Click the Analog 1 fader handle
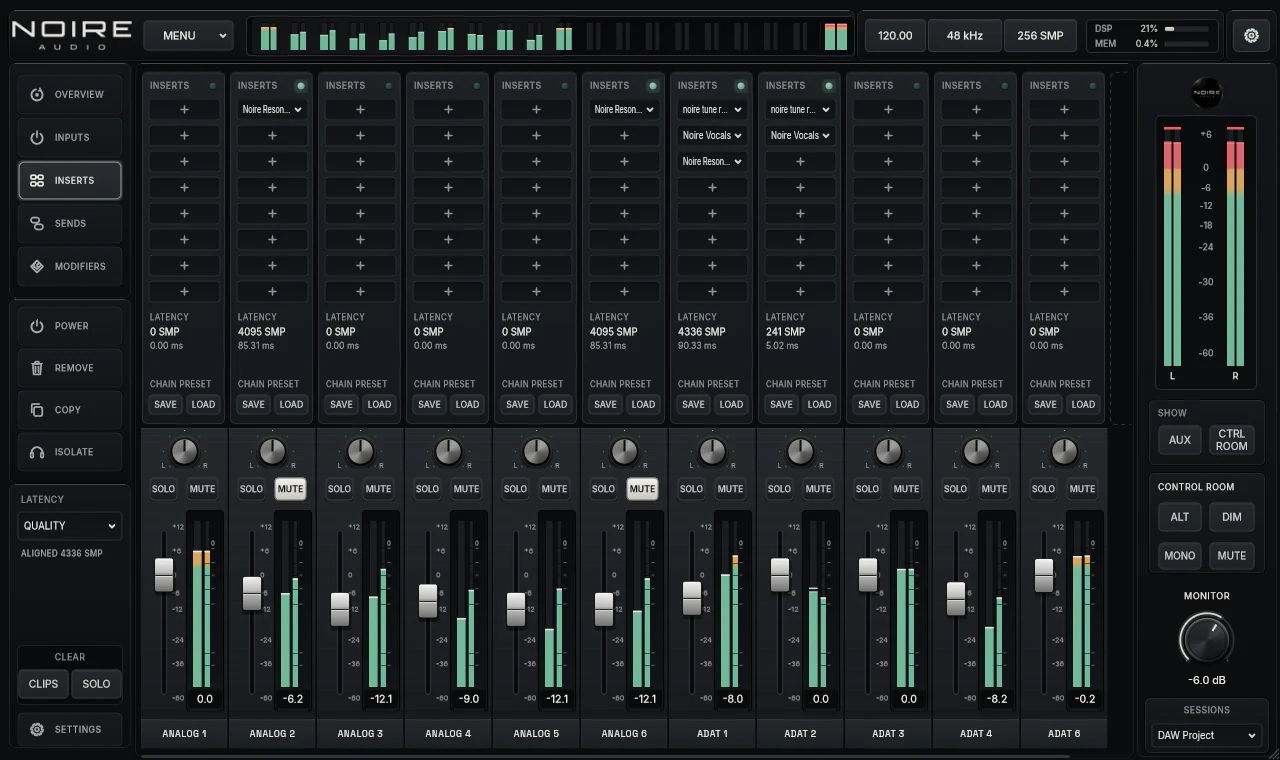 [x=163, y=574]
